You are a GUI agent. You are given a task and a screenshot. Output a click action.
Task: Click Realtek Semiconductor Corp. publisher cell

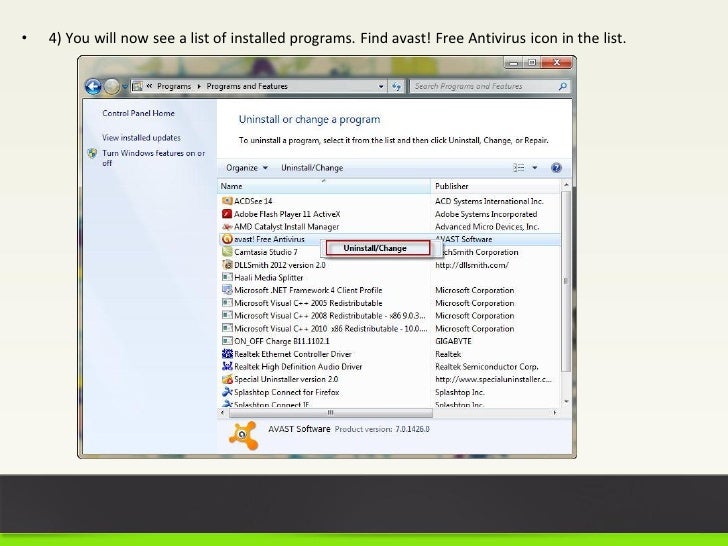487,367
